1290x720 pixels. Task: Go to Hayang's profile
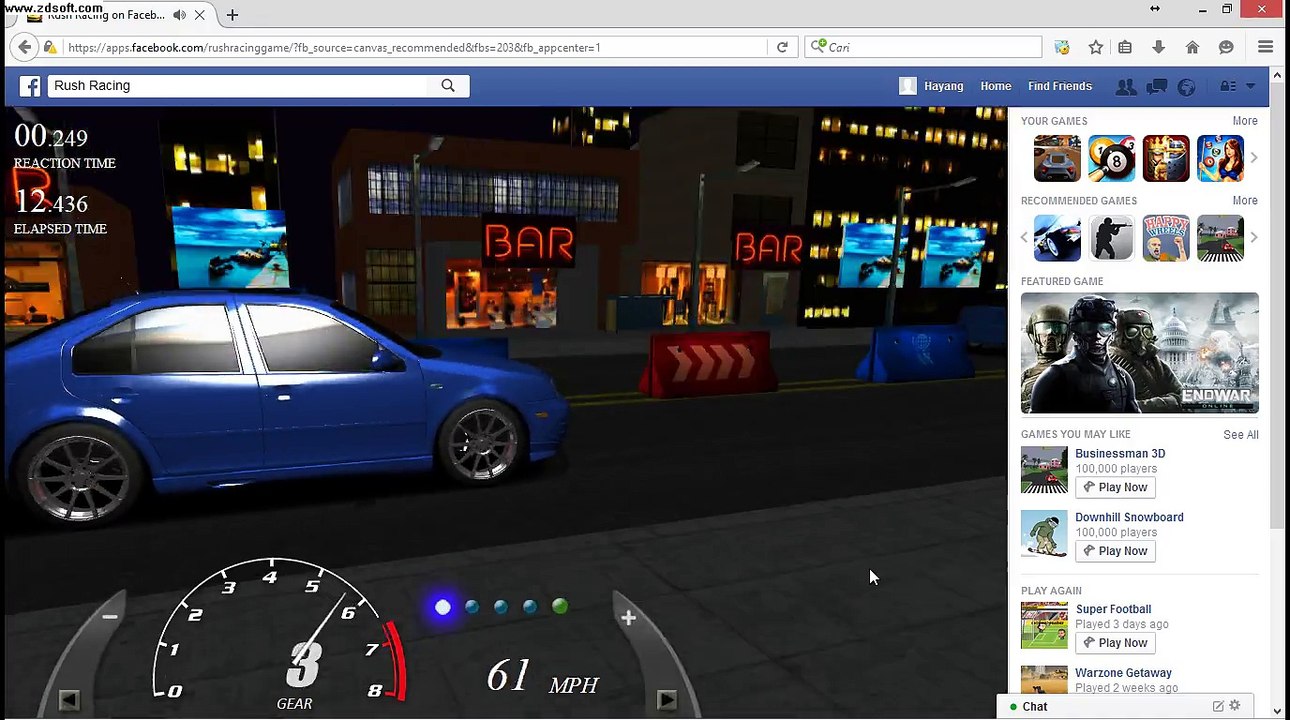pos(943,86)
